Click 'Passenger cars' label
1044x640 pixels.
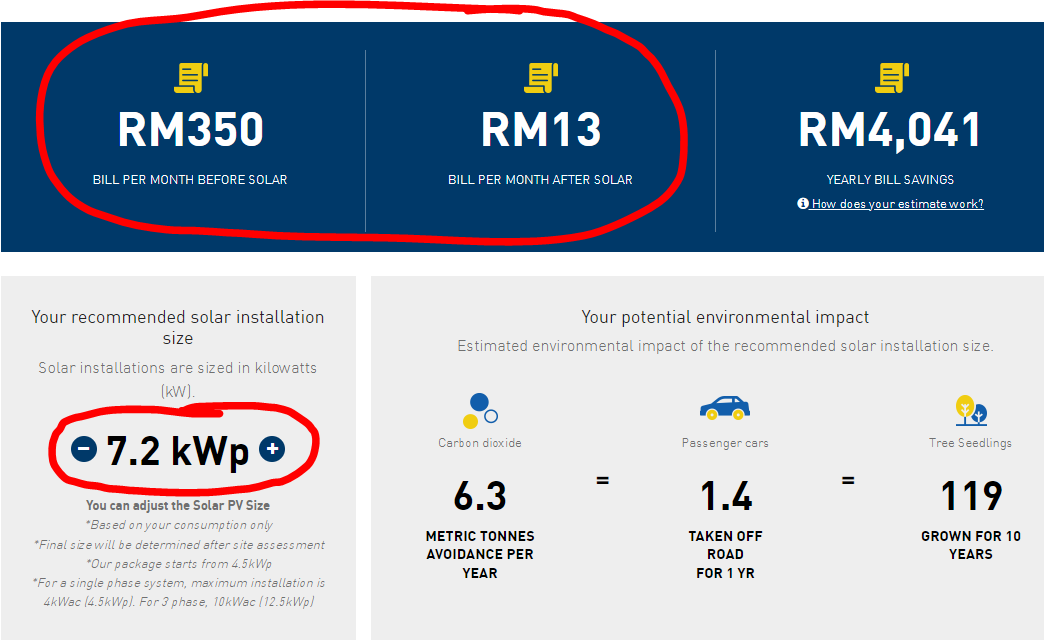click(x=725, y=443)
